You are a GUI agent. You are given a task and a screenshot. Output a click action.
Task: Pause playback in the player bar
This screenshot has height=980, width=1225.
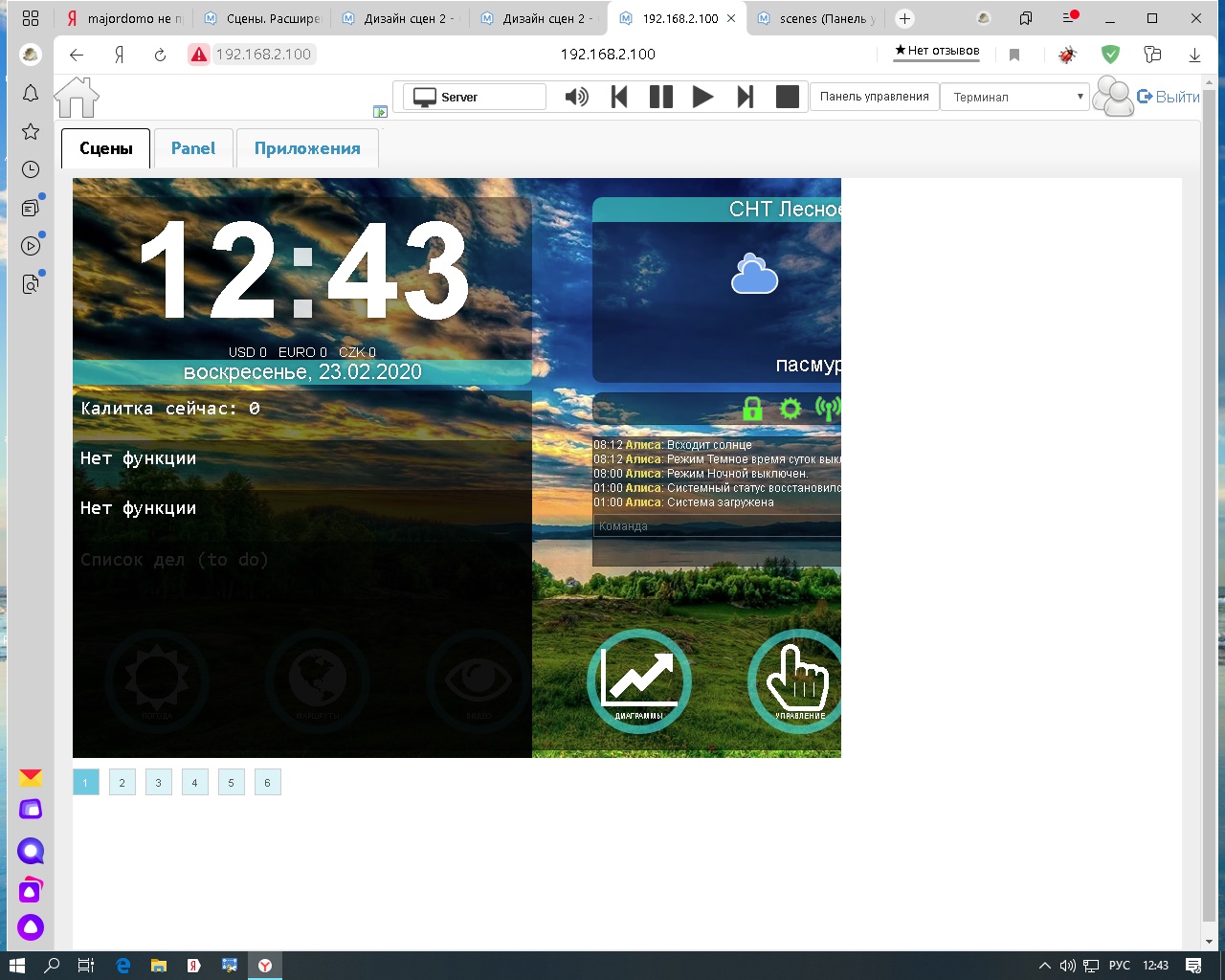pyautogui.click(x=661, y=97)
